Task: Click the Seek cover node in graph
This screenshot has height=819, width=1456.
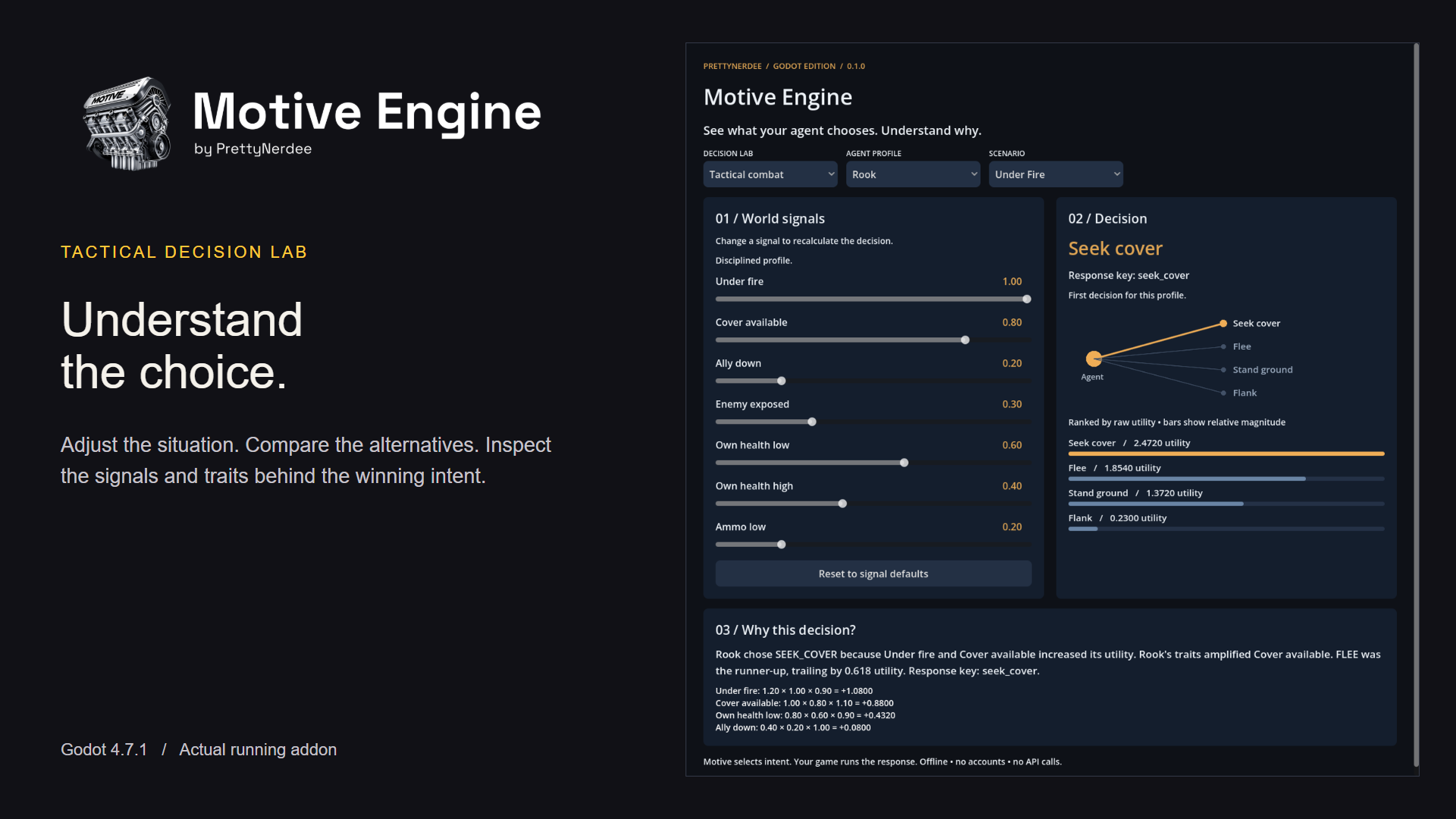Action: (x=1223, y=324)
